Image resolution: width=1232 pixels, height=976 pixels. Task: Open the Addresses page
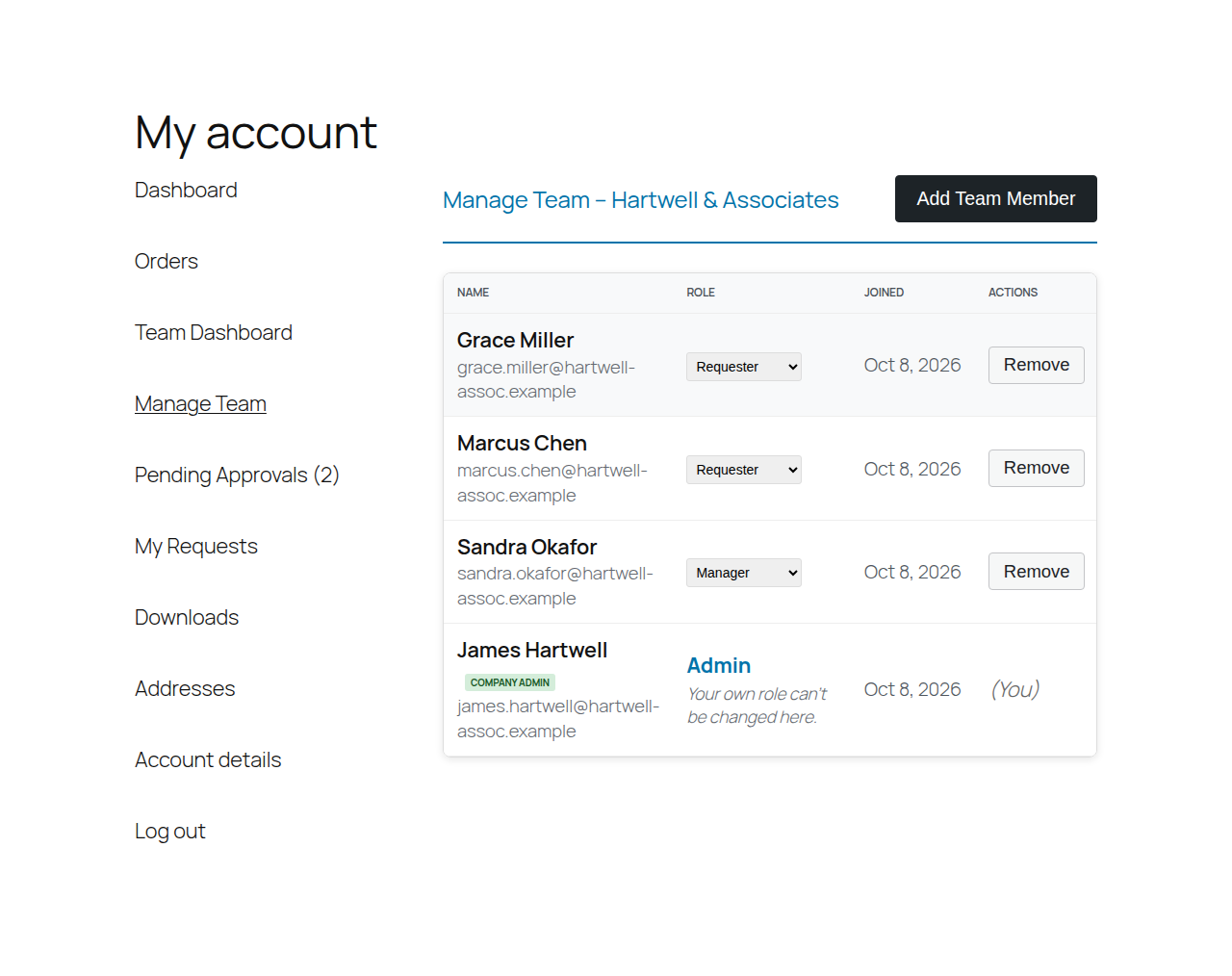(x=185, y=689)
